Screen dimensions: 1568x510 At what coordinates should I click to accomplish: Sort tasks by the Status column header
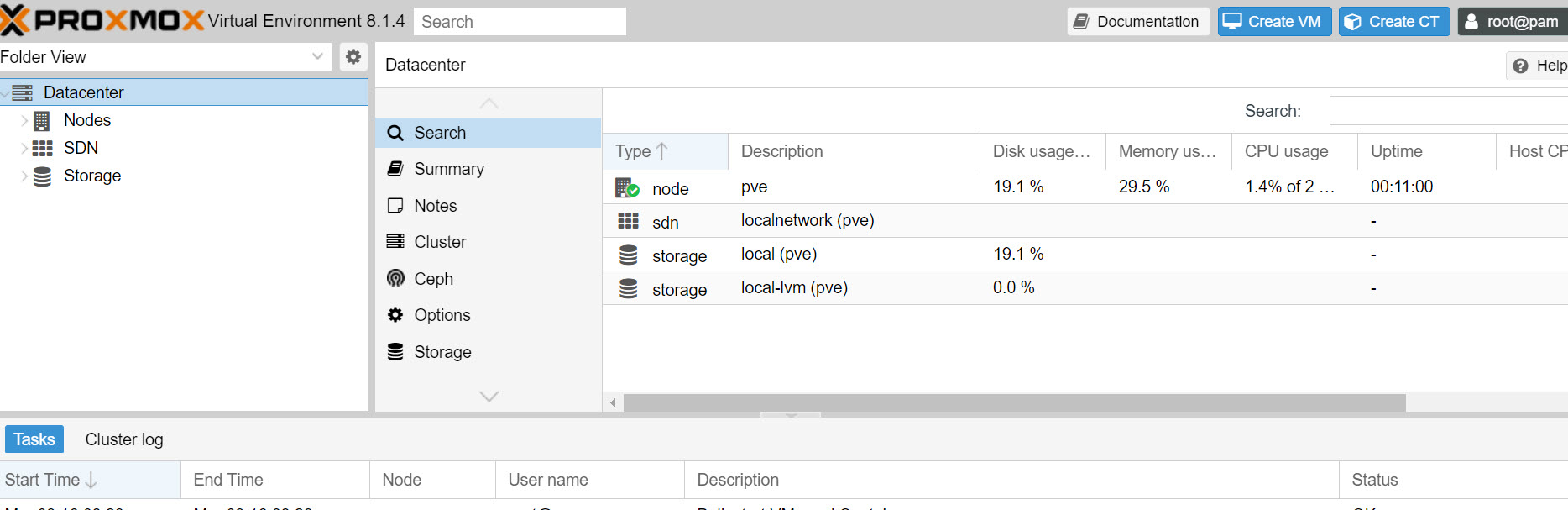1453,480
